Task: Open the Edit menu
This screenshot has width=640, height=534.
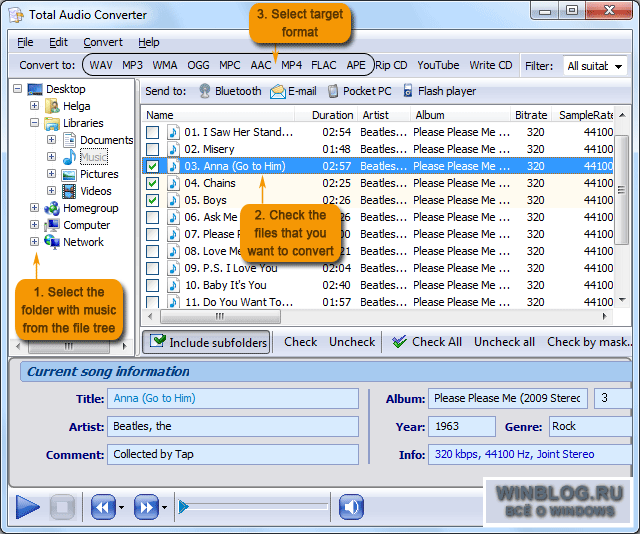Action: [58, 42]
